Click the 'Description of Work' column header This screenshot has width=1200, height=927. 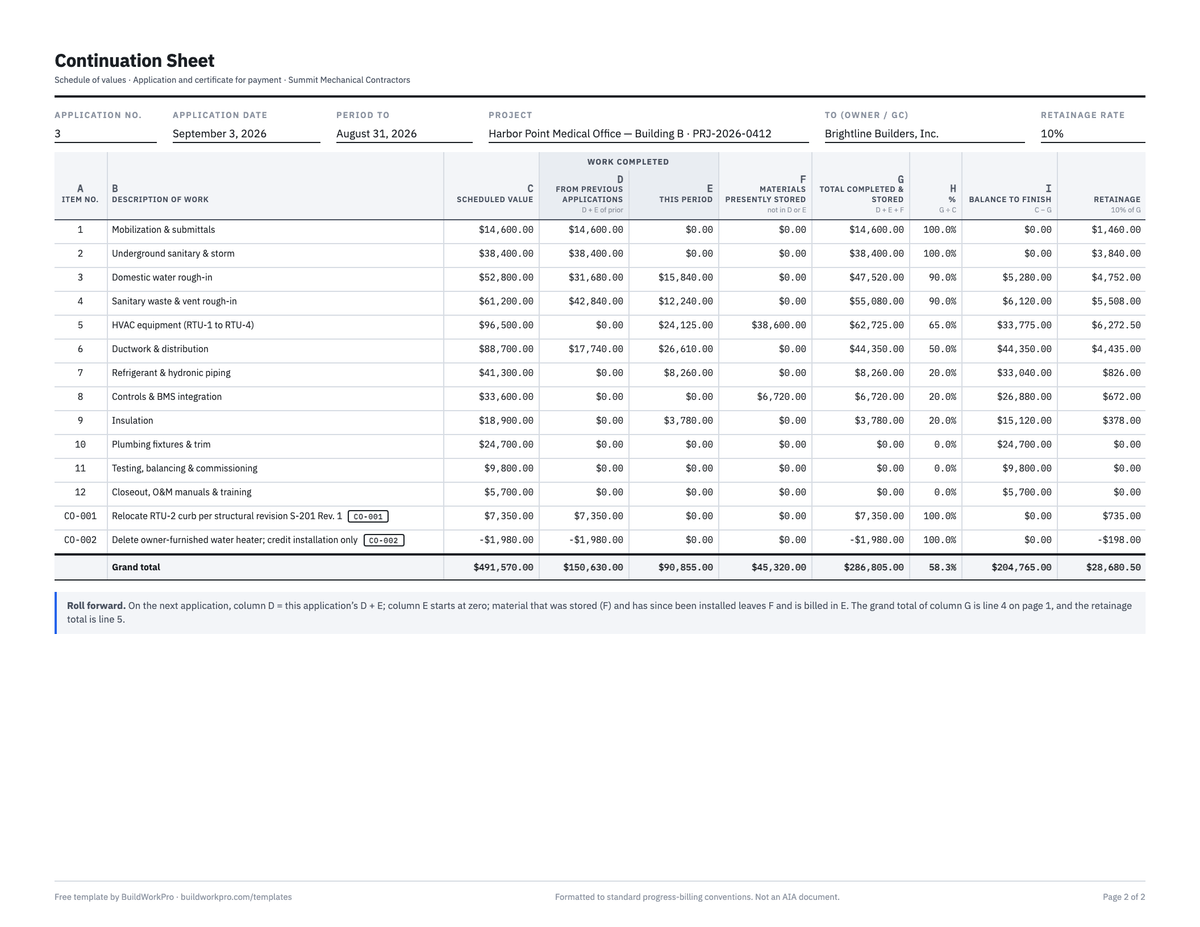click(160, 199)
